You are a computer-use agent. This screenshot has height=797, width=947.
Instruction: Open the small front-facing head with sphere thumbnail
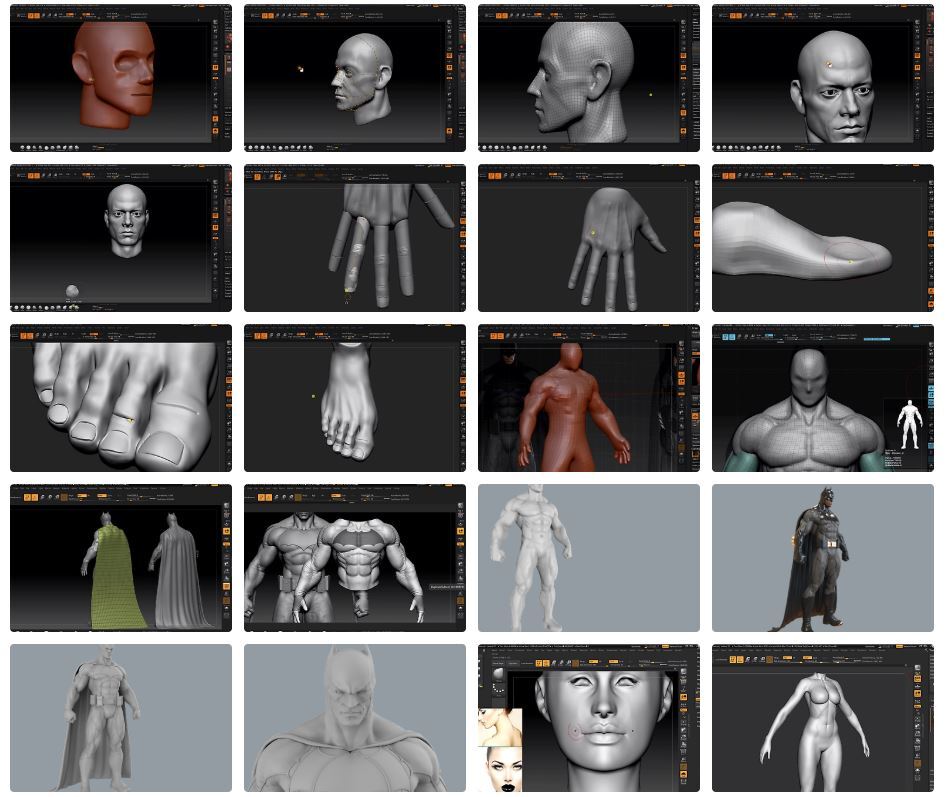click(x=121, y=238)
